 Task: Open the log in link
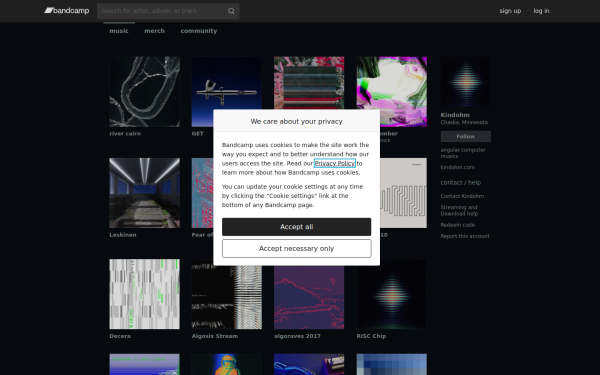pos(541,11)
